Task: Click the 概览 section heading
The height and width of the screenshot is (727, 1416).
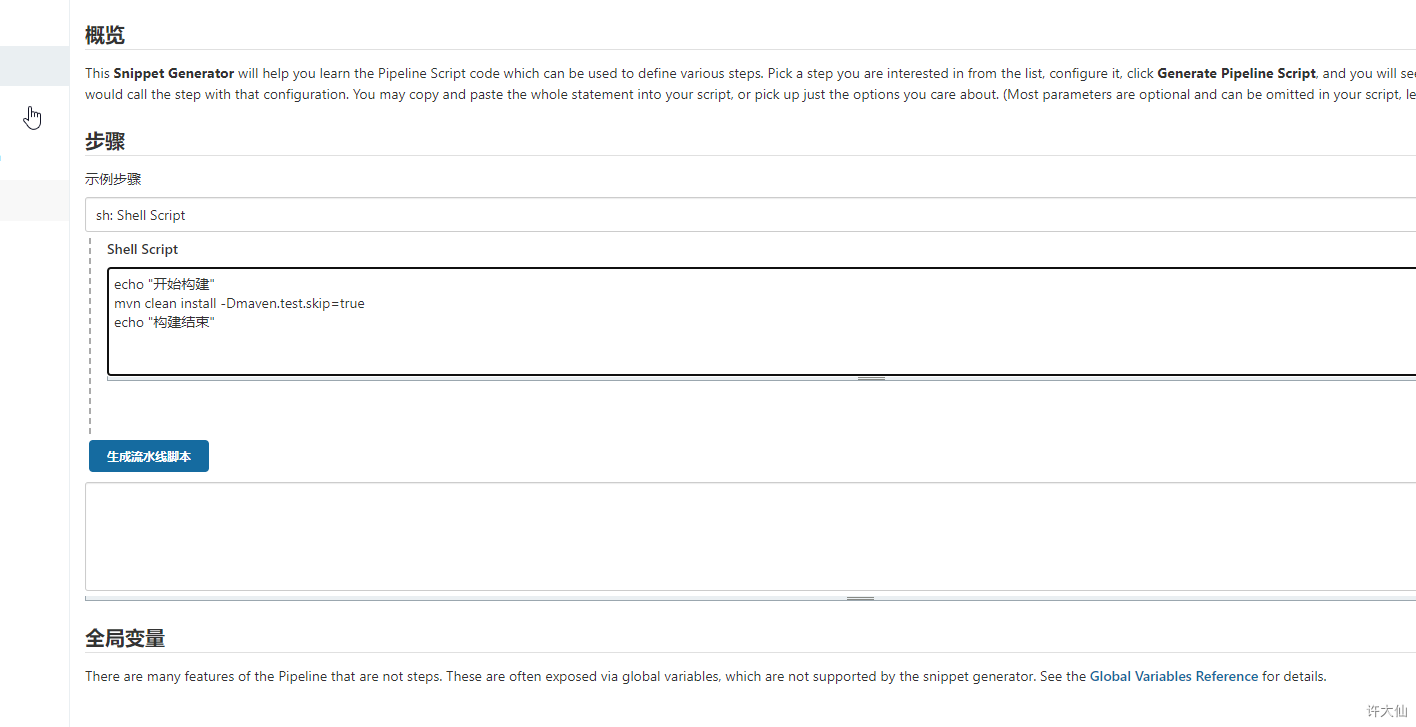Action: pos(105,36)
